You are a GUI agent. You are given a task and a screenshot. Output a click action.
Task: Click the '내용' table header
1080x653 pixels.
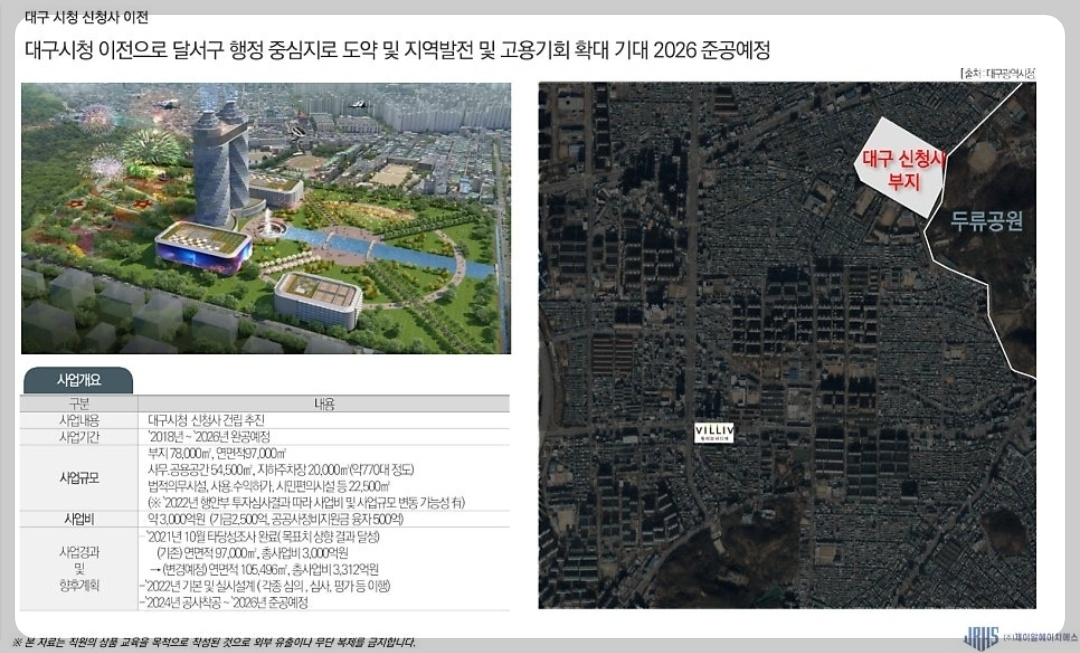(324, 404)
